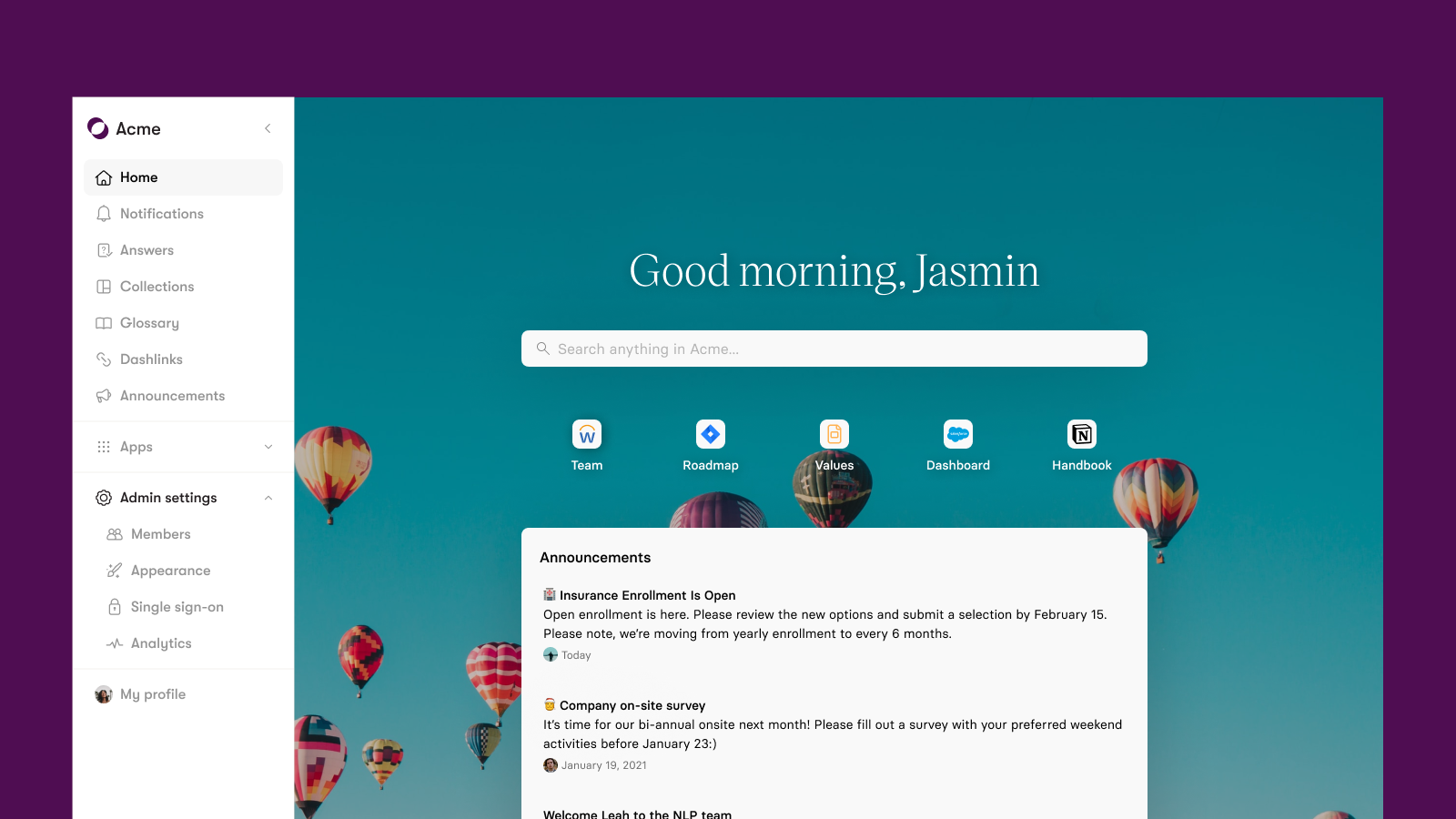View the Analytics admin page
The image size is (1456, 819).
pos(161,642)
